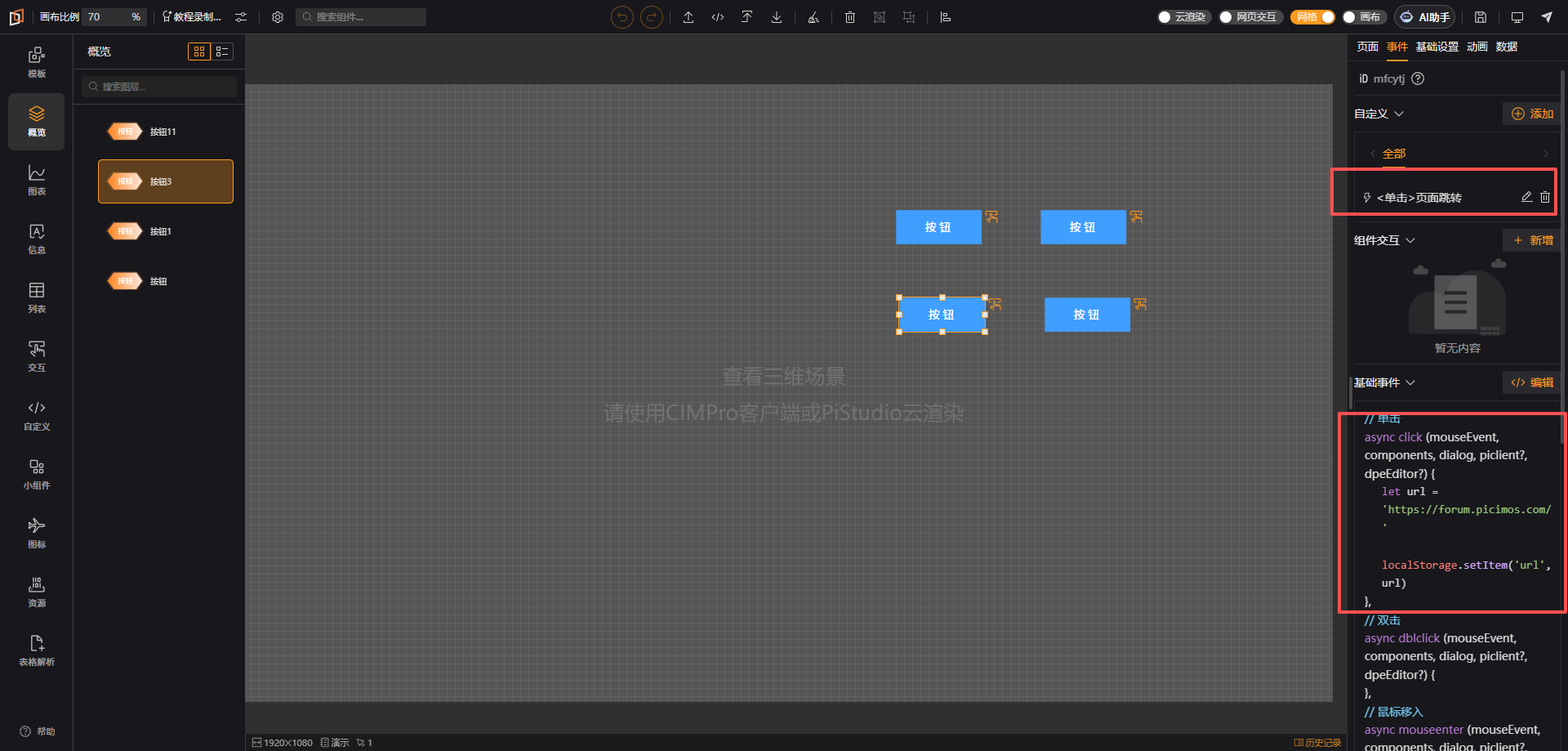Switch to the 基础设置 tab

point(1437,47)
